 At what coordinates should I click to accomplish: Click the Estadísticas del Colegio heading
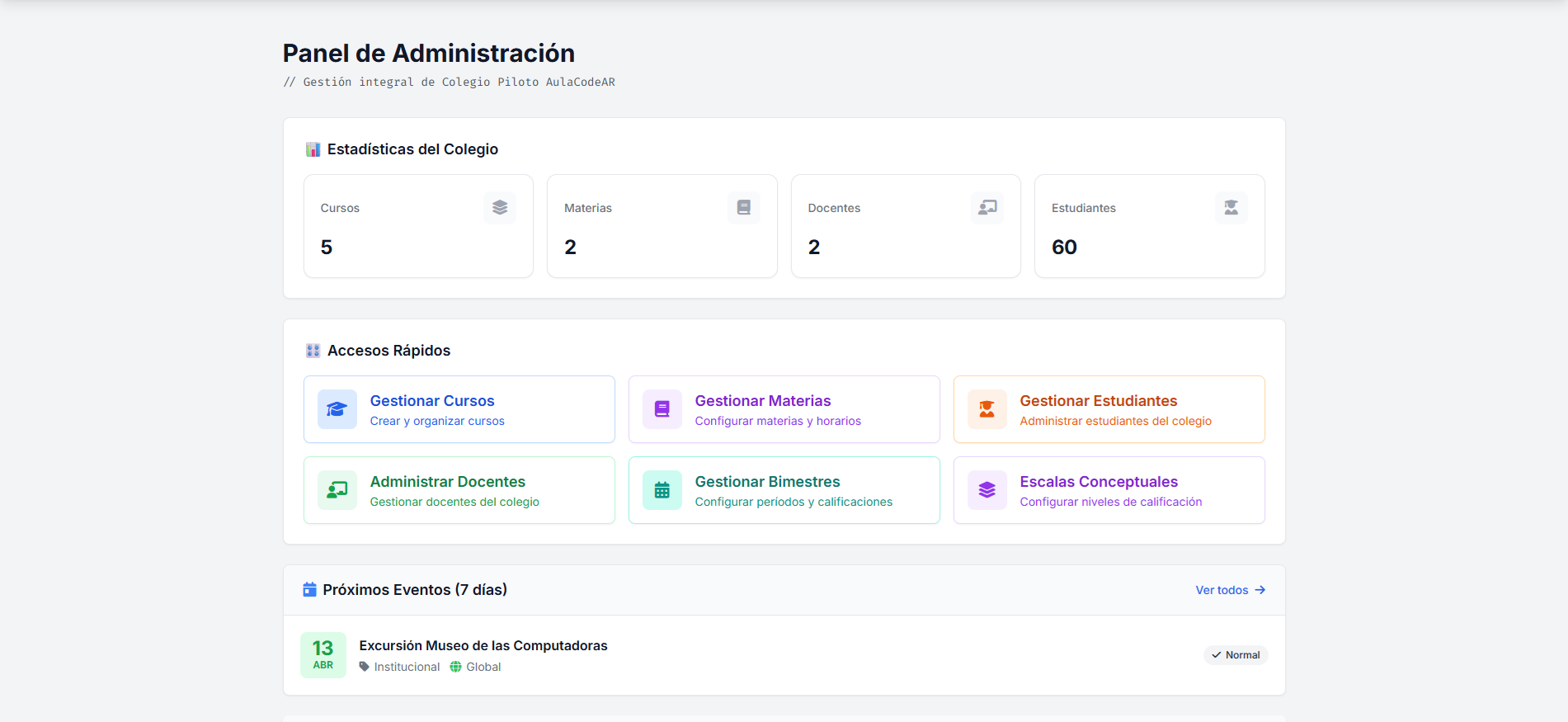(412, 149)
